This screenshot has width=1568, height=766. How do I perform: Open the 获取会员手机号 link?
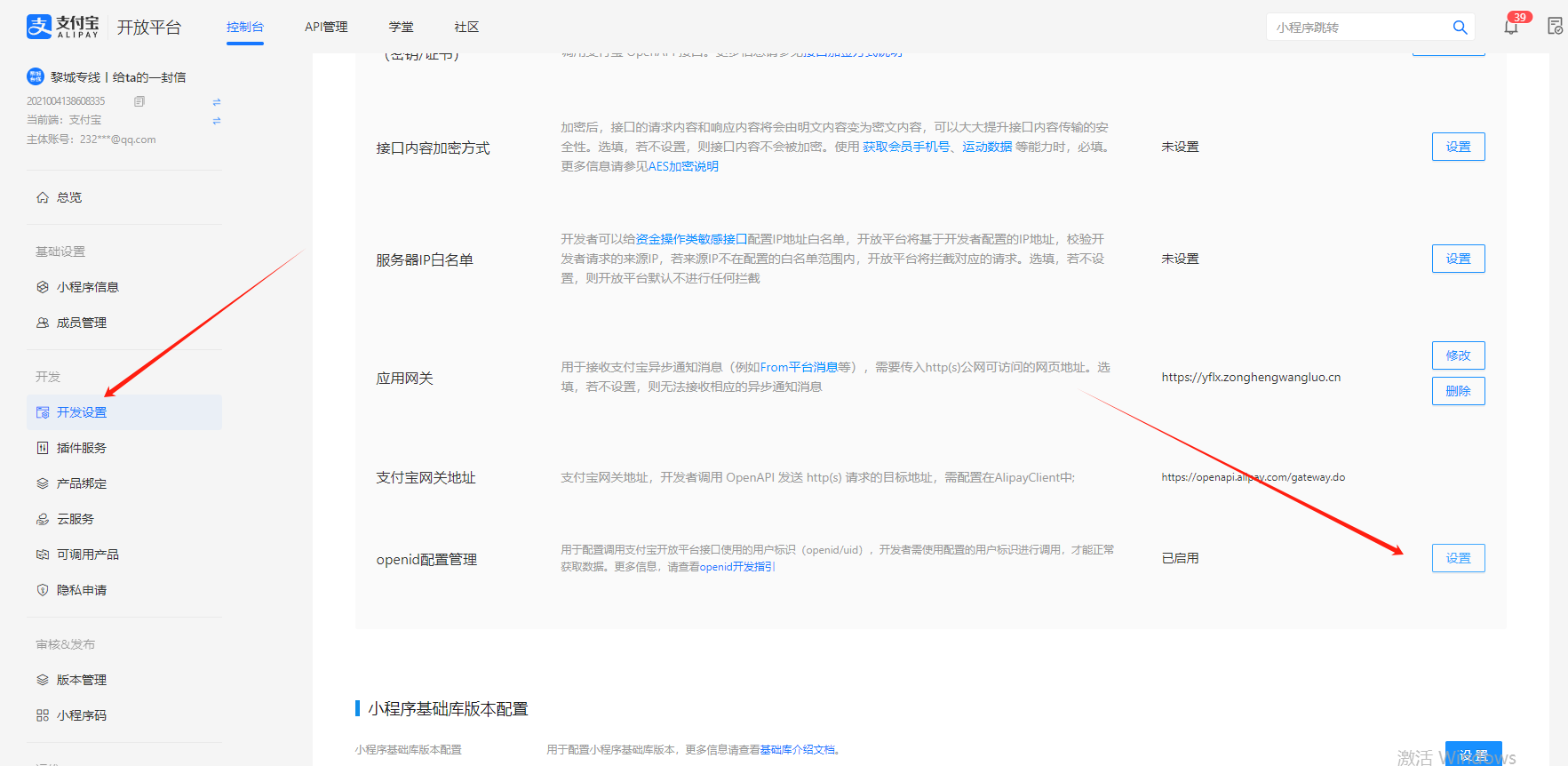coord(906,147)
